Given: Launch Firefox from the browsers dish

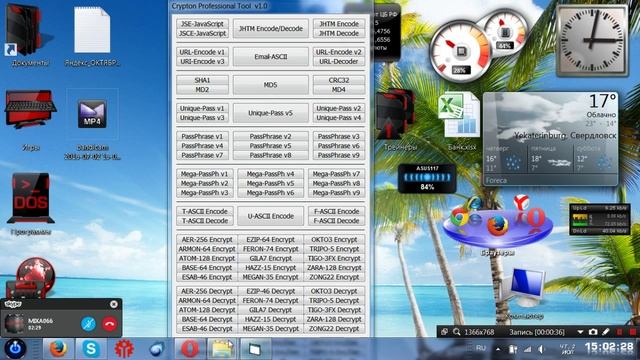Looking at the screenshot, I should [498, 225].
